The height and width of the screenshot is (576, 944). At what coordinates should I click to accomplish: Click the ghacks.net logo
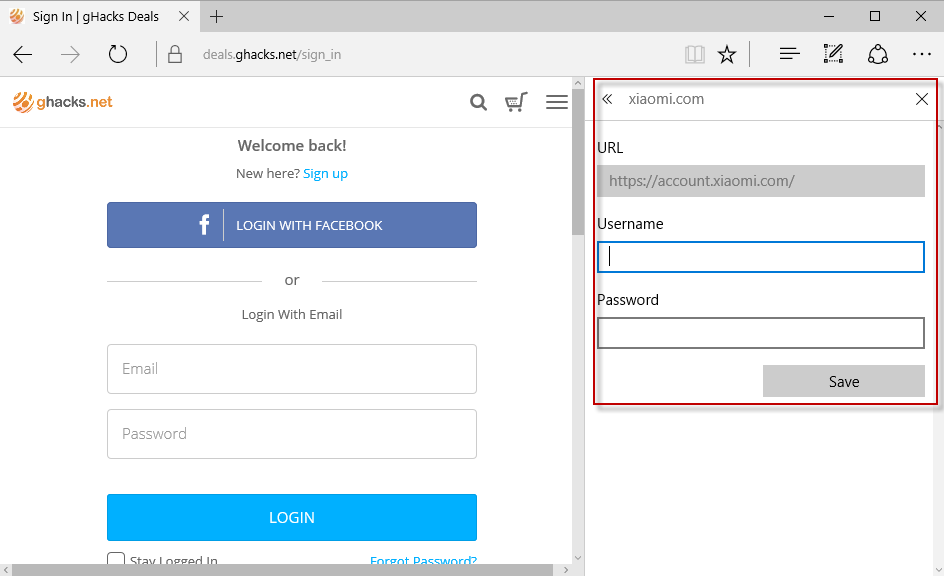click(x=63, y=102)
